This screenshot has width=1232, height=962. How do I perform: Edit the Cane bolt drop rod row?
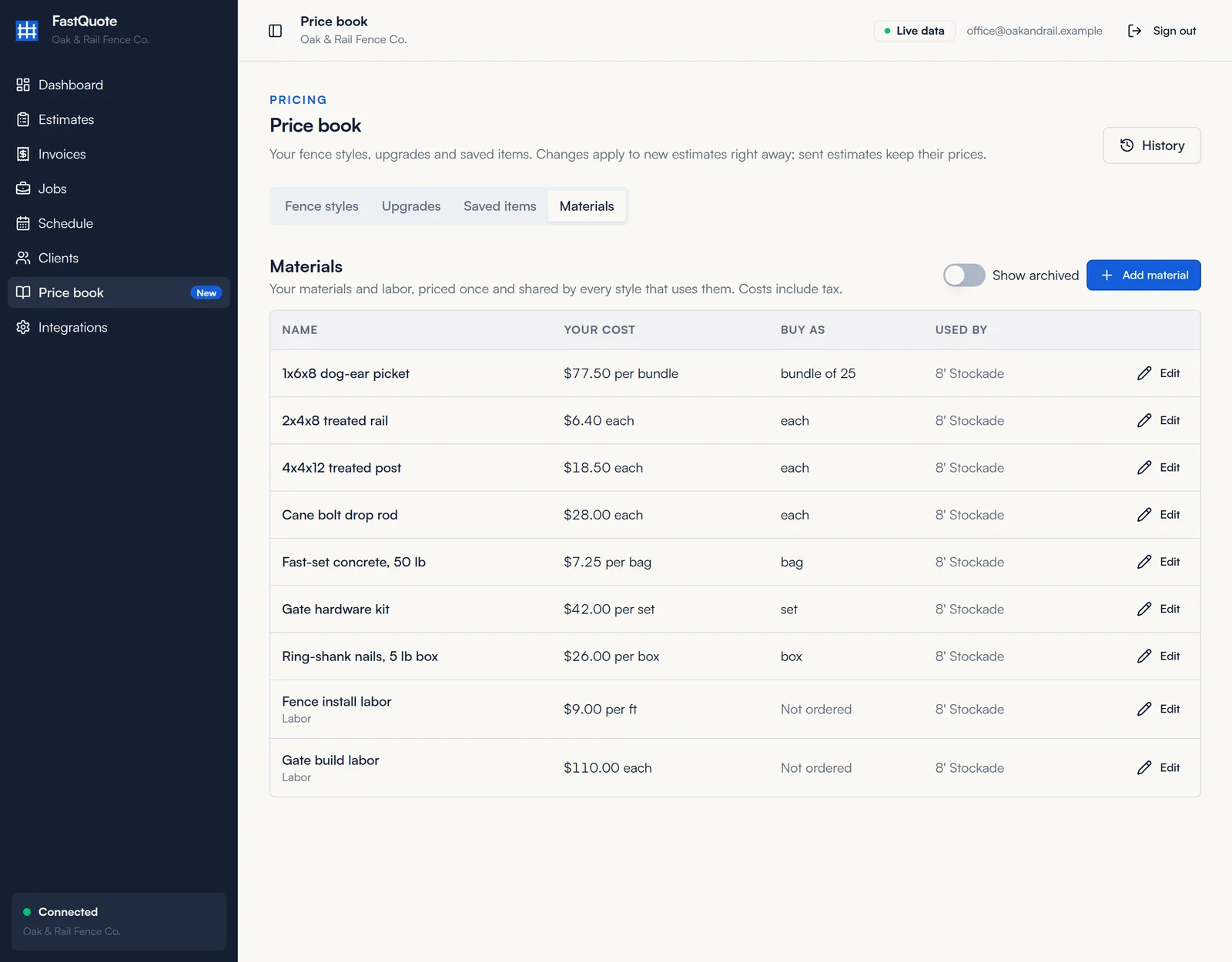click(1158, 515)
